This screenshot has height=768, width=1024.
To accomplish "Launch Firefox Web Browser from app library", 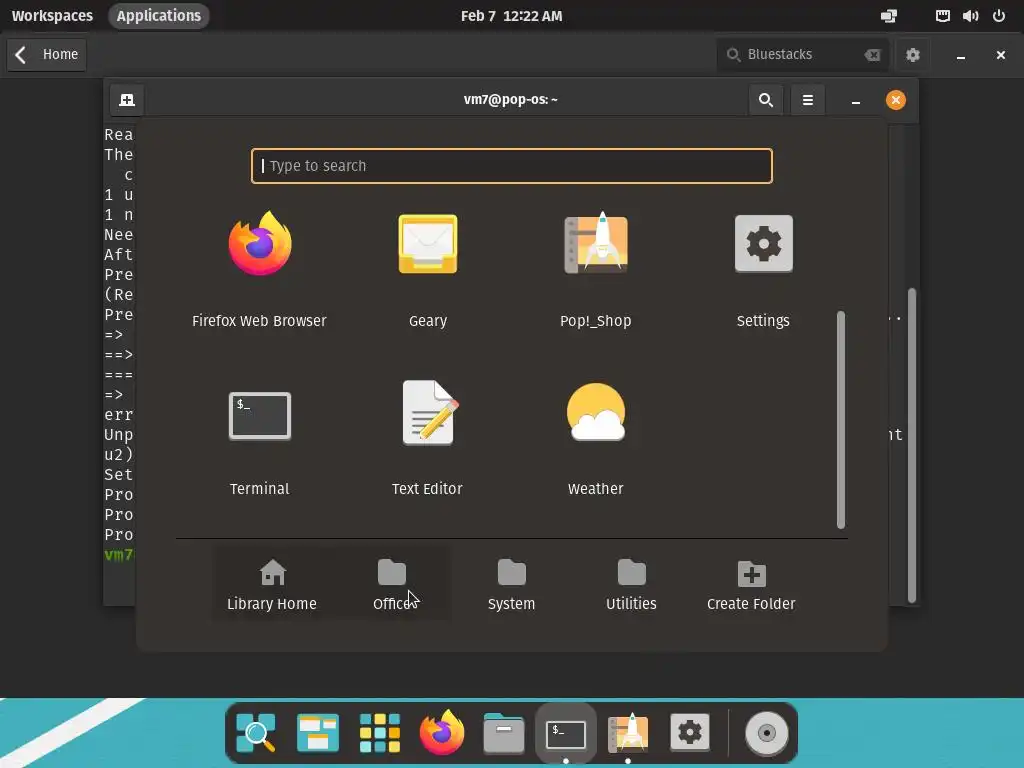I will coord(259,269).
